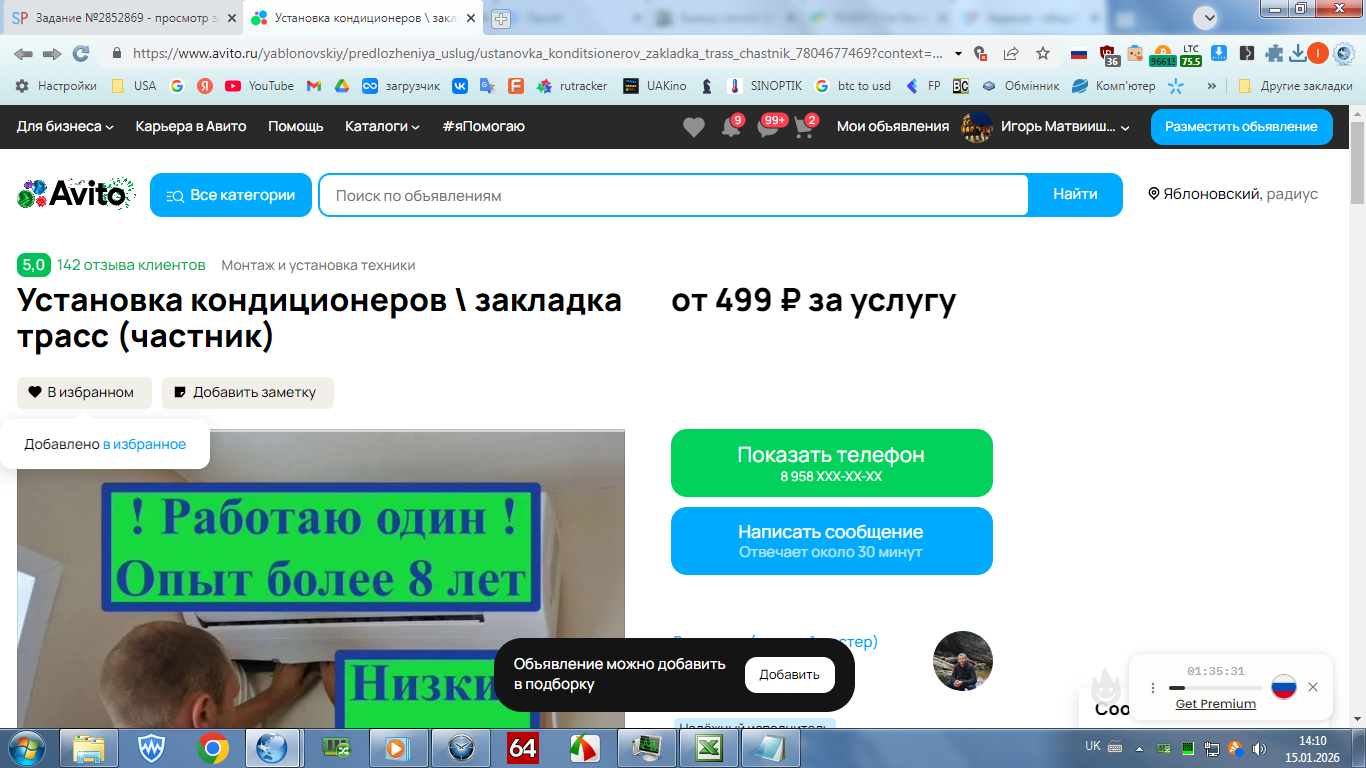Click Добавить заметку button
The height and width of the screenshot is (768, 1366).
click(x=248, y=393)
